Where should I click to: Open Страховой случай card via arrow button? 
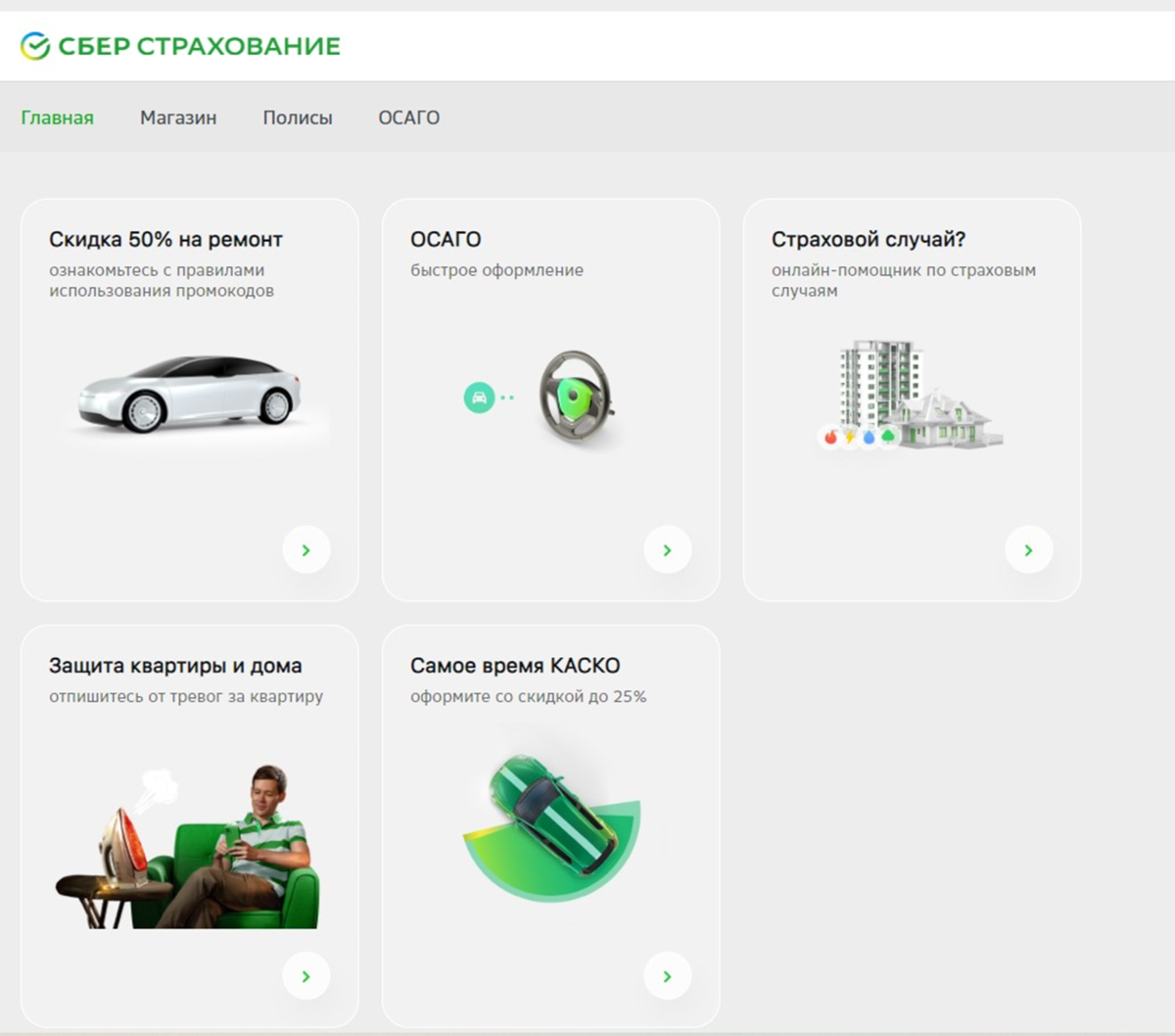1029,550
